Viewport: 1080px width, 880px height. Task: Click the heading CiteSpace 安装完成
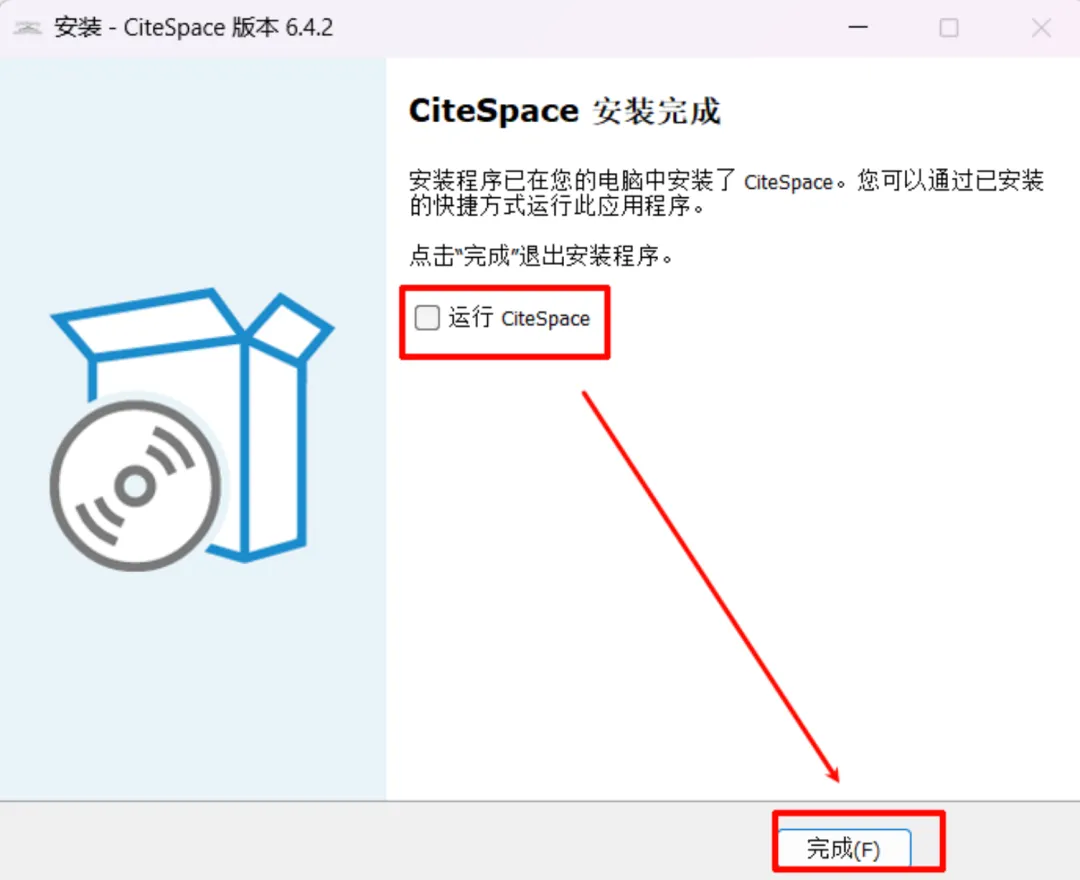[565, 111]
